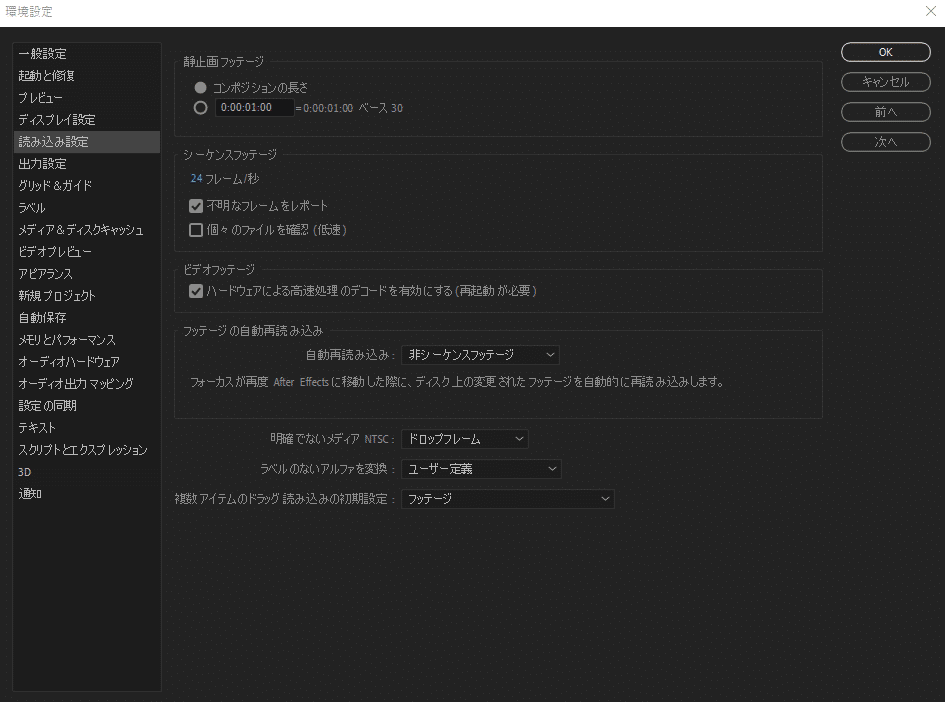The height and width of the screenshot is (702, 945).
Task: Go to アピアランス preferences
Action: 87,274
